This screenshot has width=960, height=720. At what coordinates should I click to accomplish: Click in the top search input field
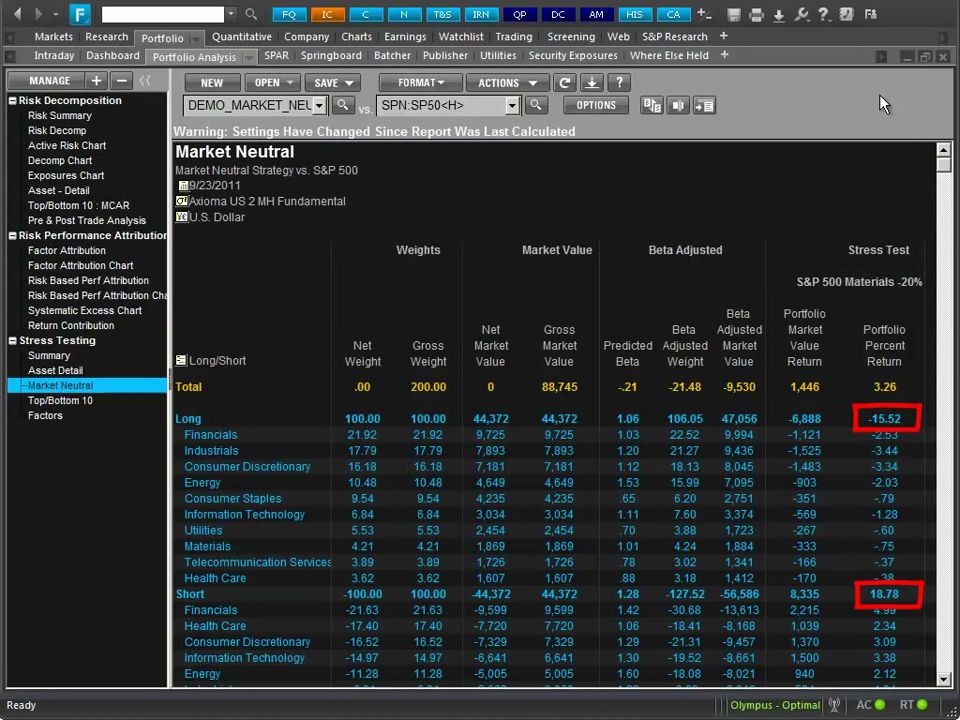[x=162, y=13]
